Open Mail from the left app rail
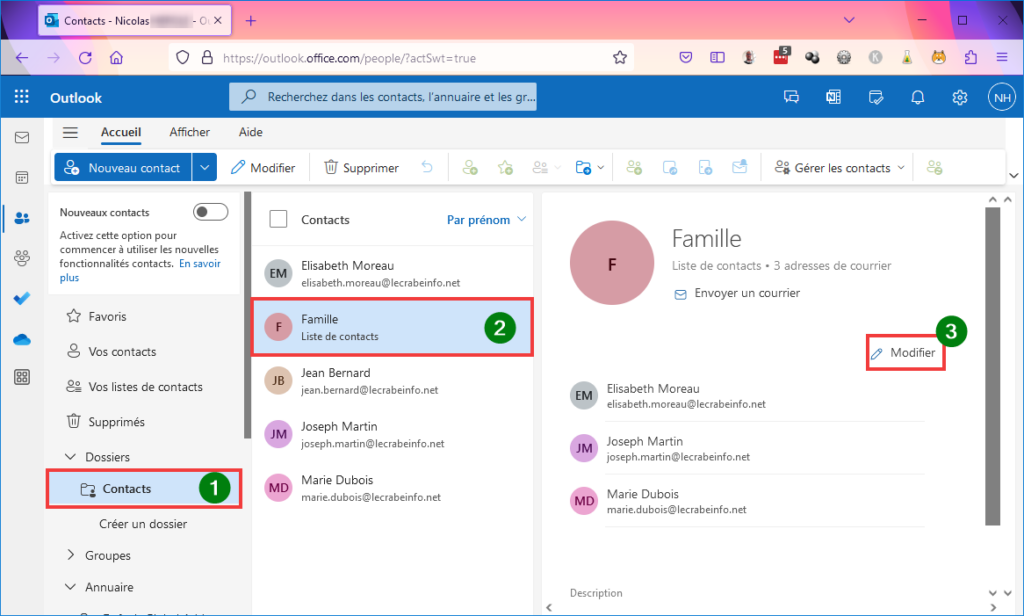 (22, 137)
